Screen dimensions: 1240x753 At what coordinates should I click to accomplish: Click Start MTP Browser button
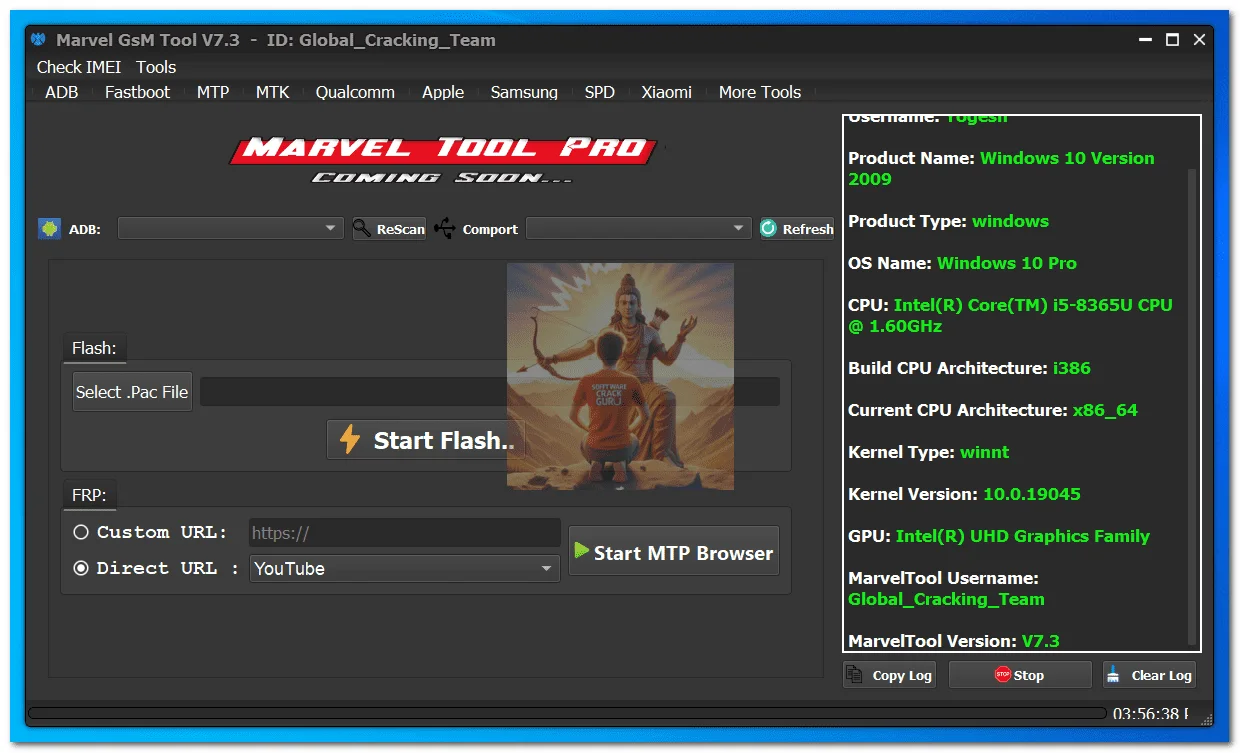pos(674,551)
